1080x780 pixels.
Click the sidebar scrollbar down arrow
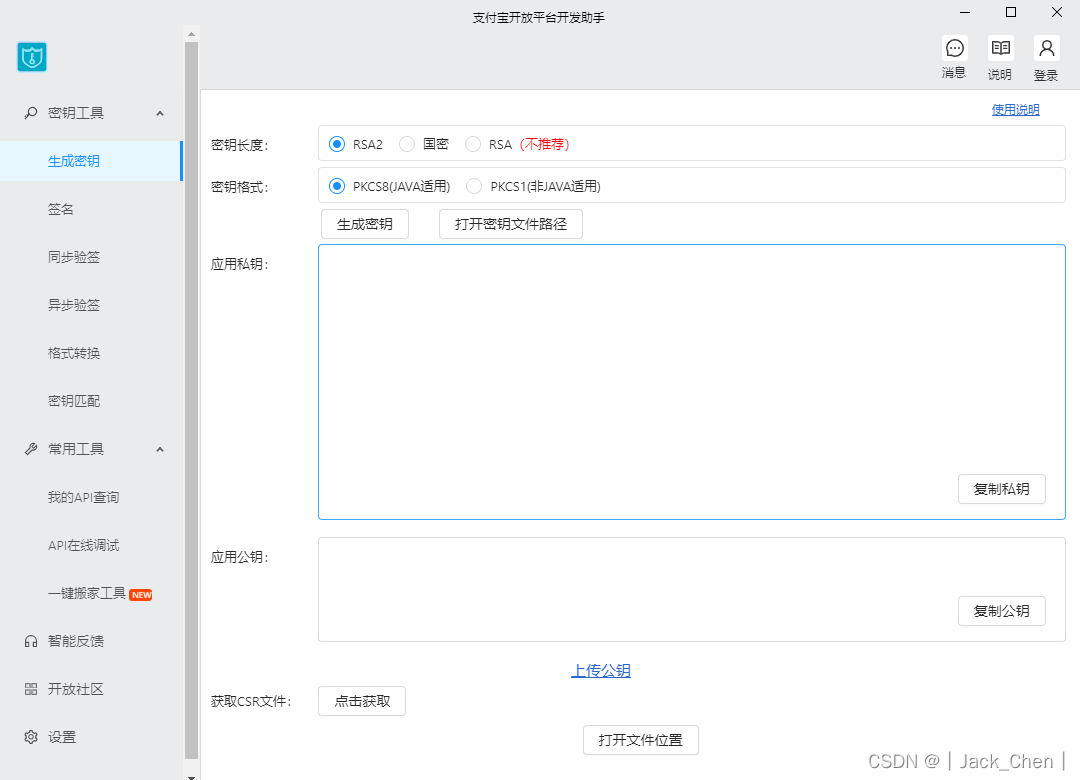tap(191, 777)
